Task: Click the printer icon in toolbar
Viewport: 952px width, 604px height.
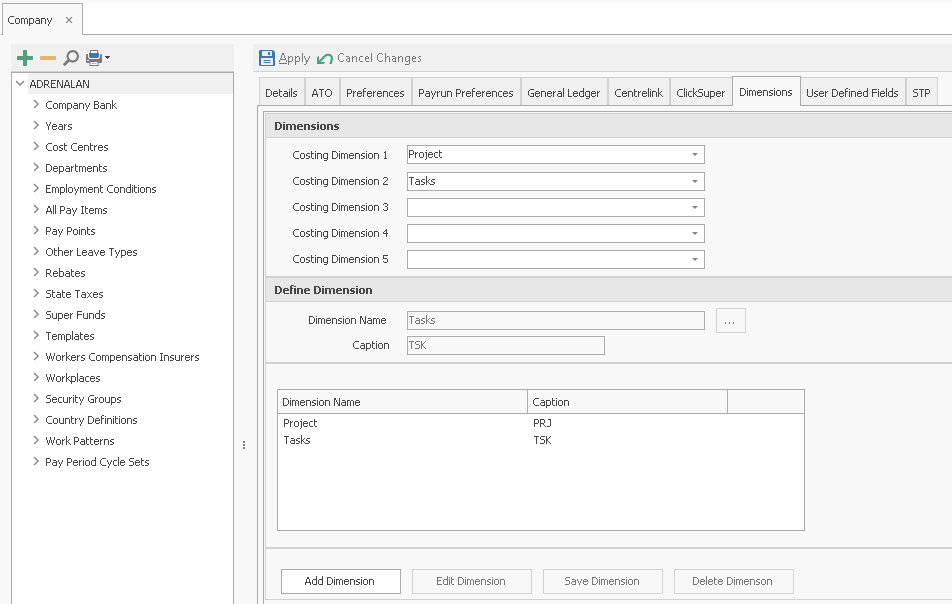Action: pos(94,58)
